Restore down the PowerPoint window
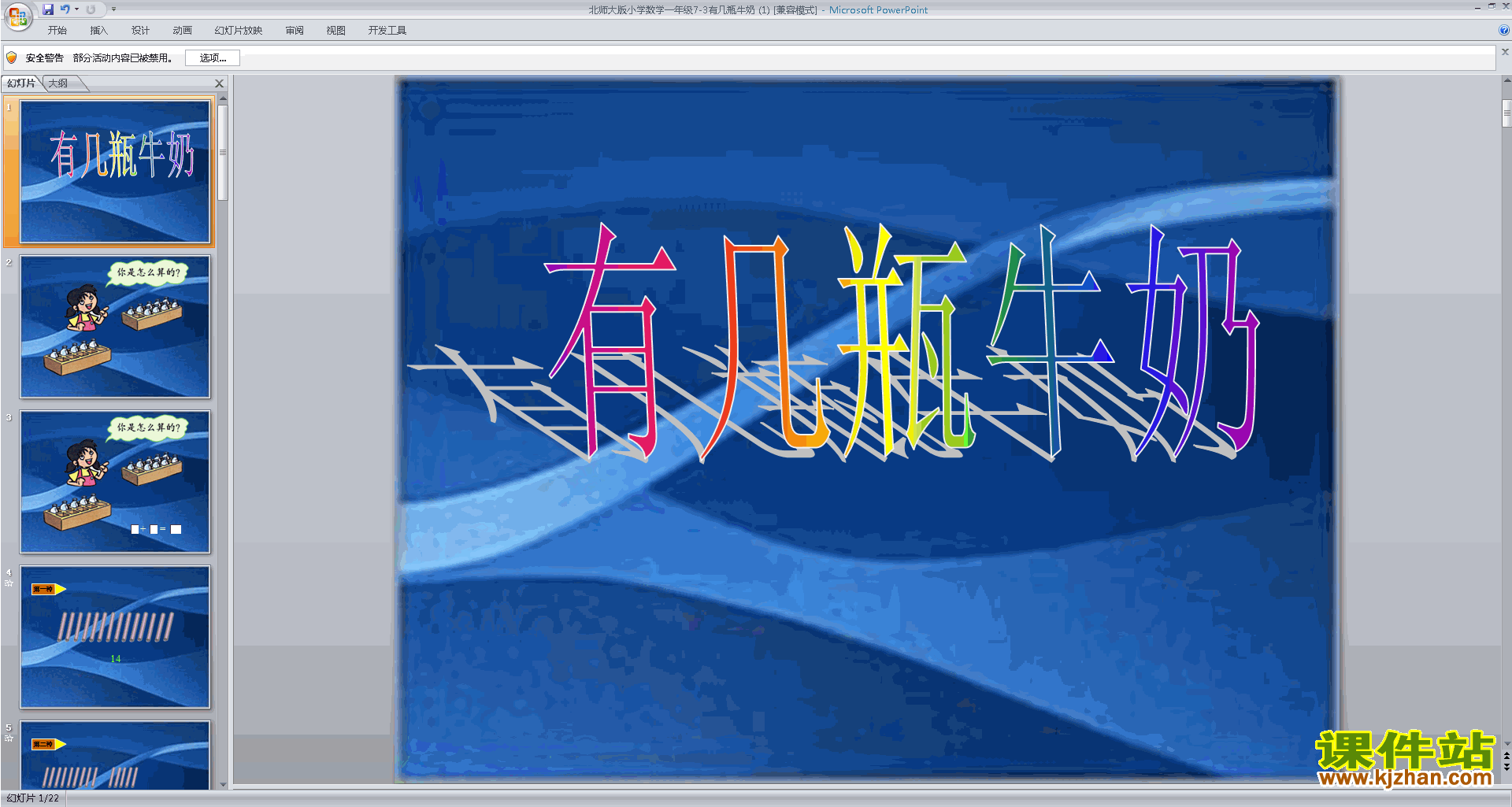Viewport: 1512px width, 807px height. tap(1492, 6)
